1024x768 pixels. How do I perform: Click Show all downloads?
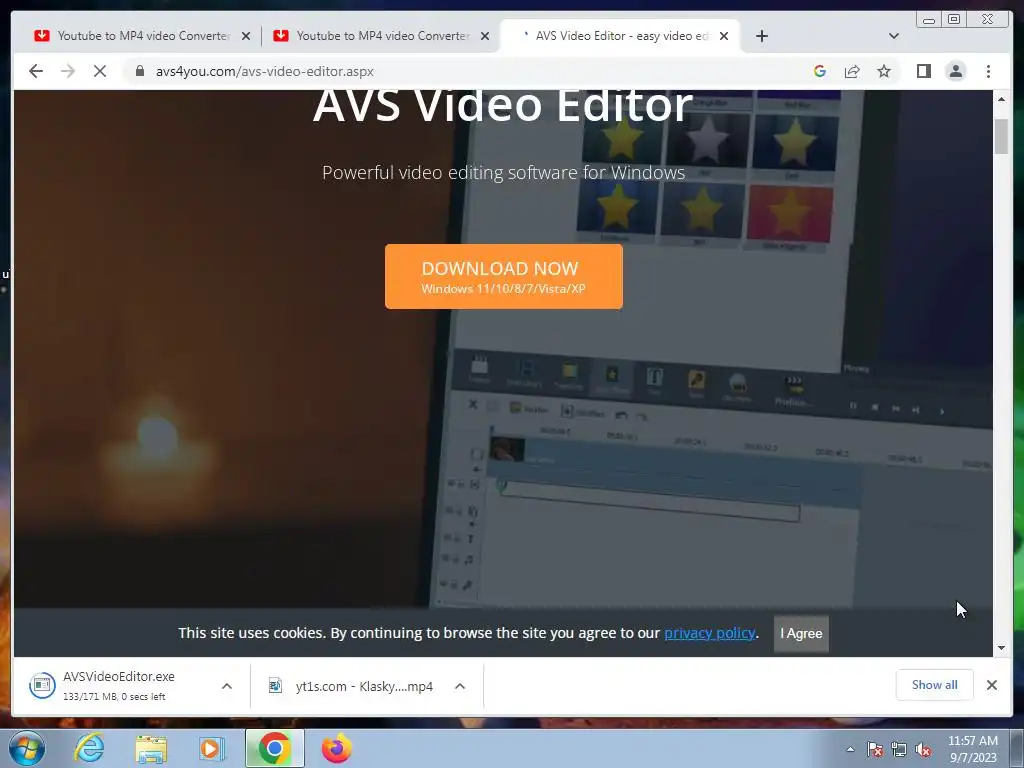point(935,684)
